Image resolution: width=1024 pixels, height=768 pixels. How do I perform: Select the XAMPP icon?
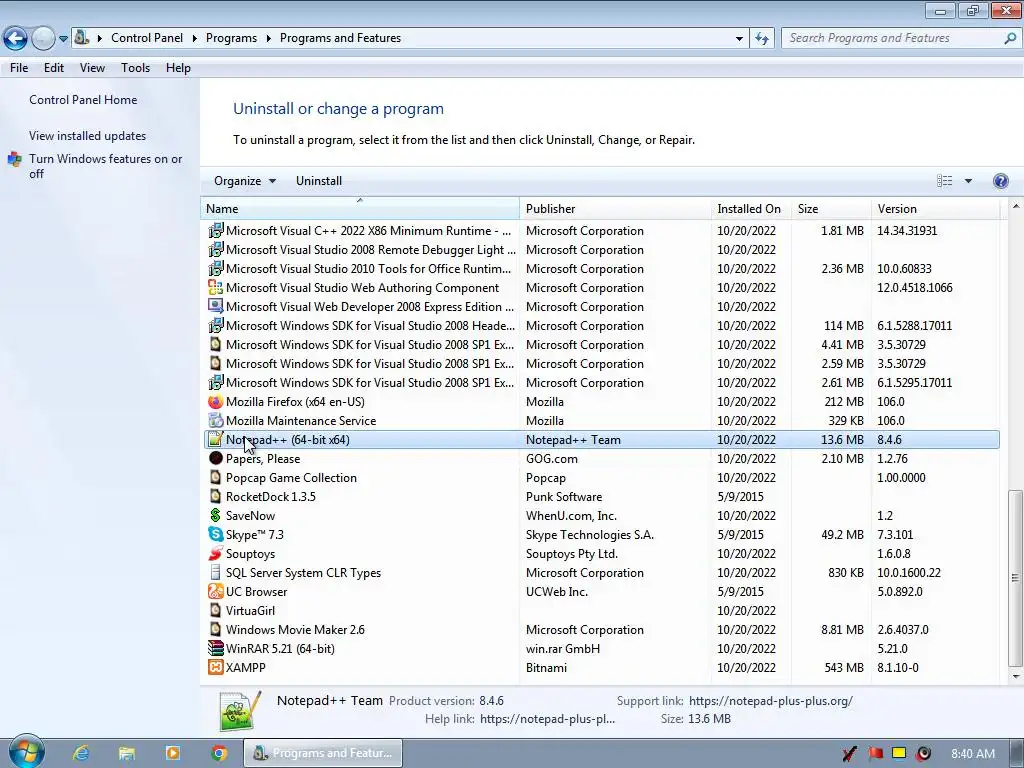(x=215, y=667)
